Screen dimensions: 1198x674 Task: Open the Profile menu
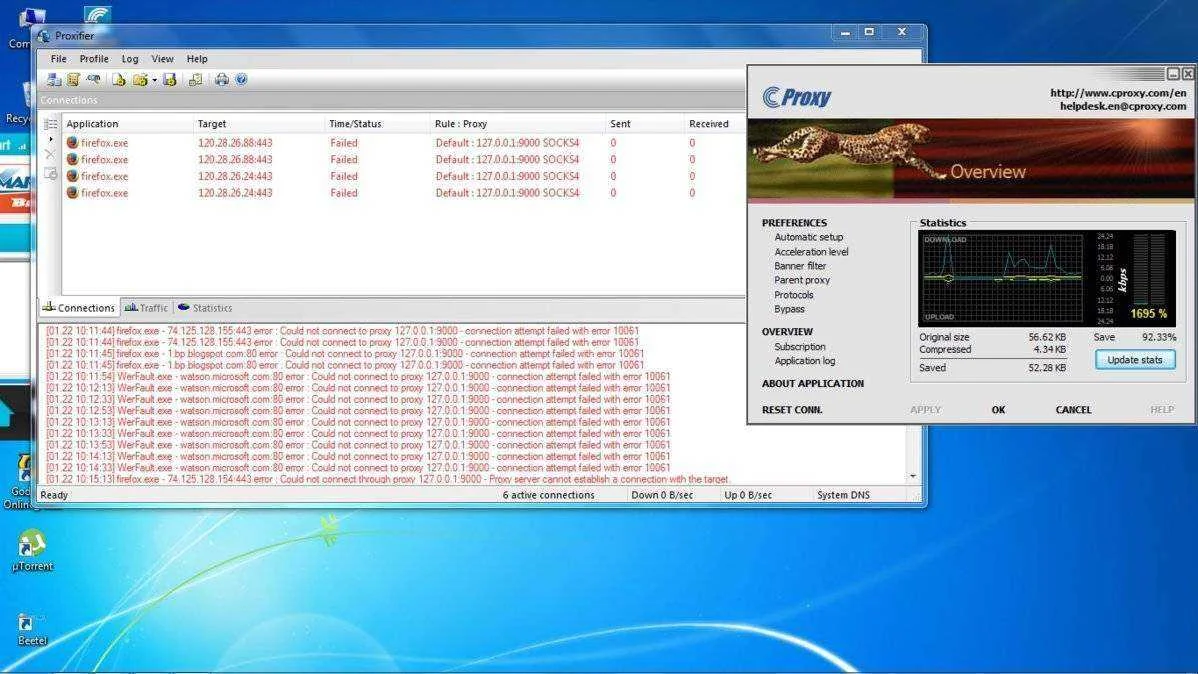click(94, 59)
